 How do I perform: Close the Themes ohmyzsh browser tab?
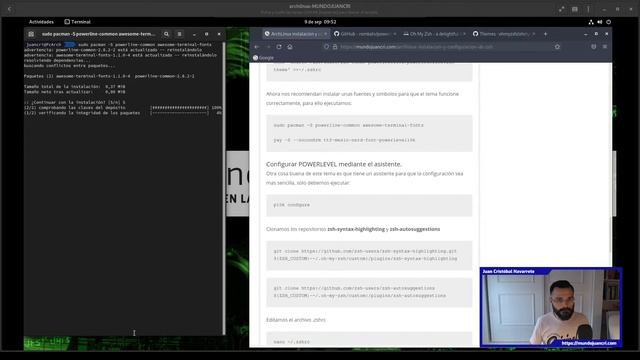tap(534, 34)
